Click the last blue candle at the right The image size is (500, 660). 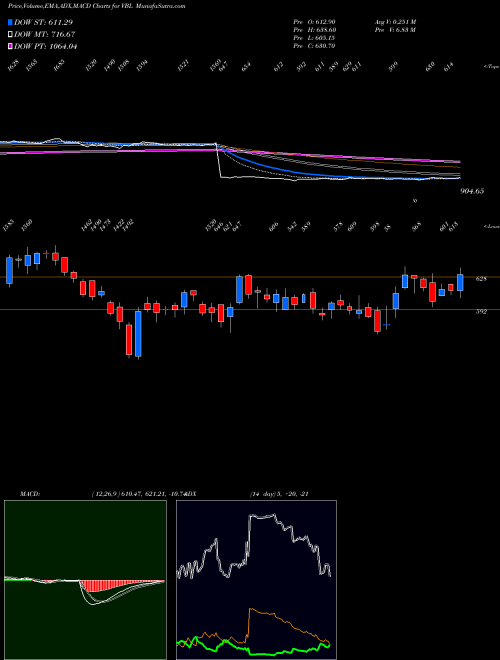pyautogui.click(x=460, y=282)
